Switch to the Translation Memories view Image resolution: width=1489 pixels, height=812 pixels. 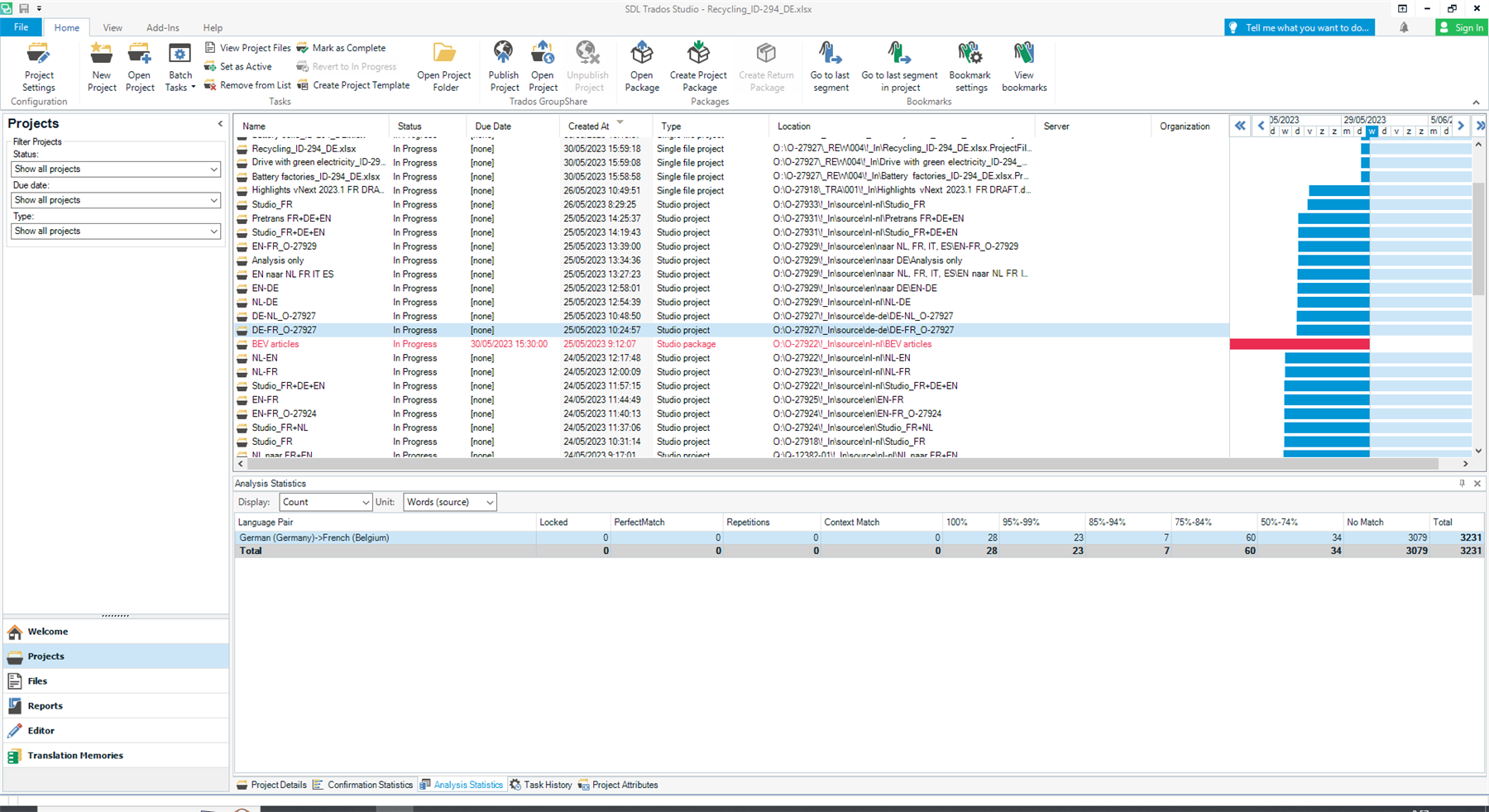74,755
